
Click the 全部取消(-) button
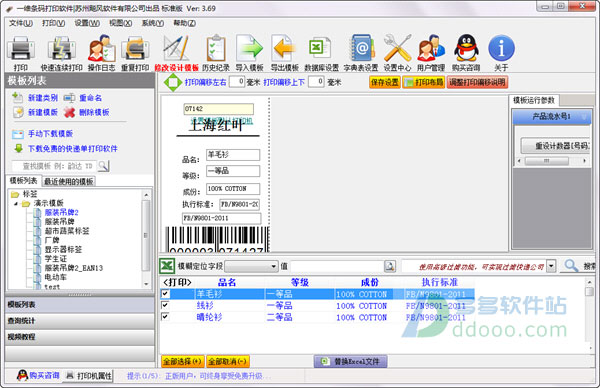(228, 361)
